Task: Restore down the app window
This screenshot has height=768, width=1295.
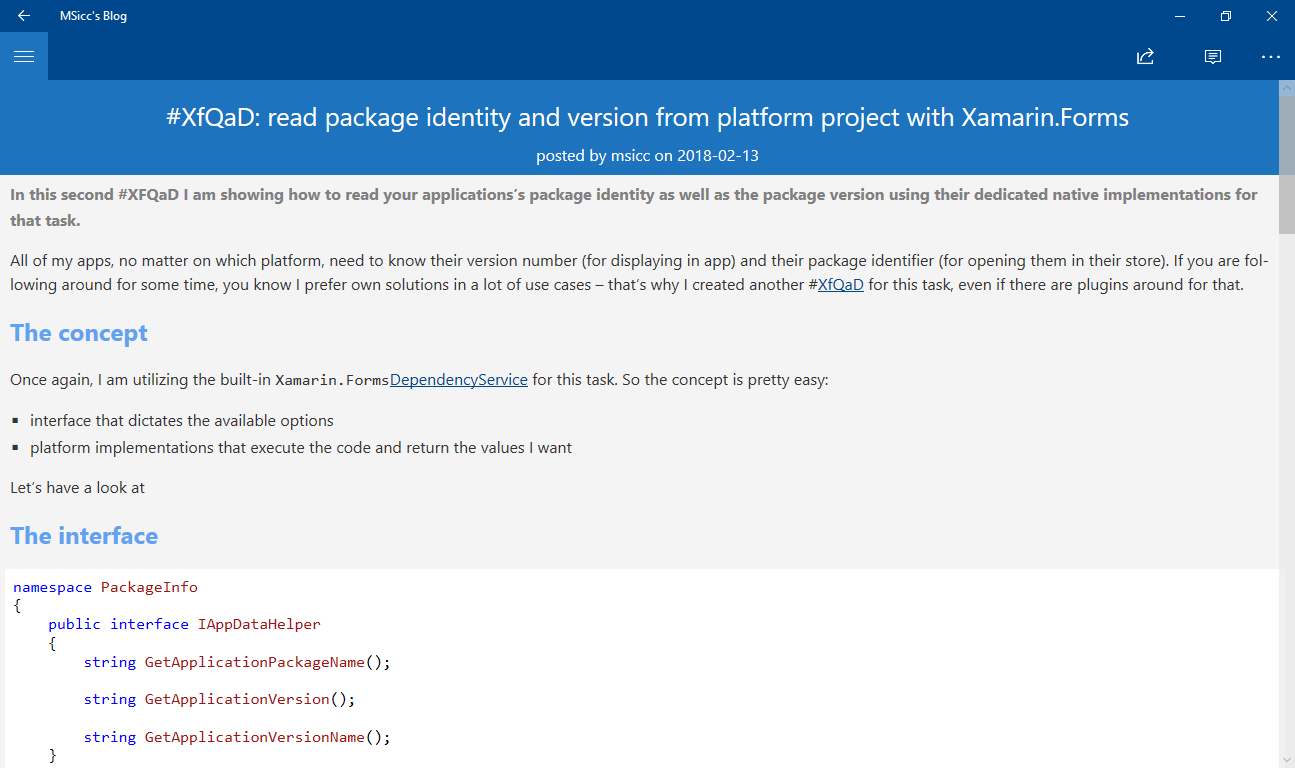Action: click(x=1226, y=16)
